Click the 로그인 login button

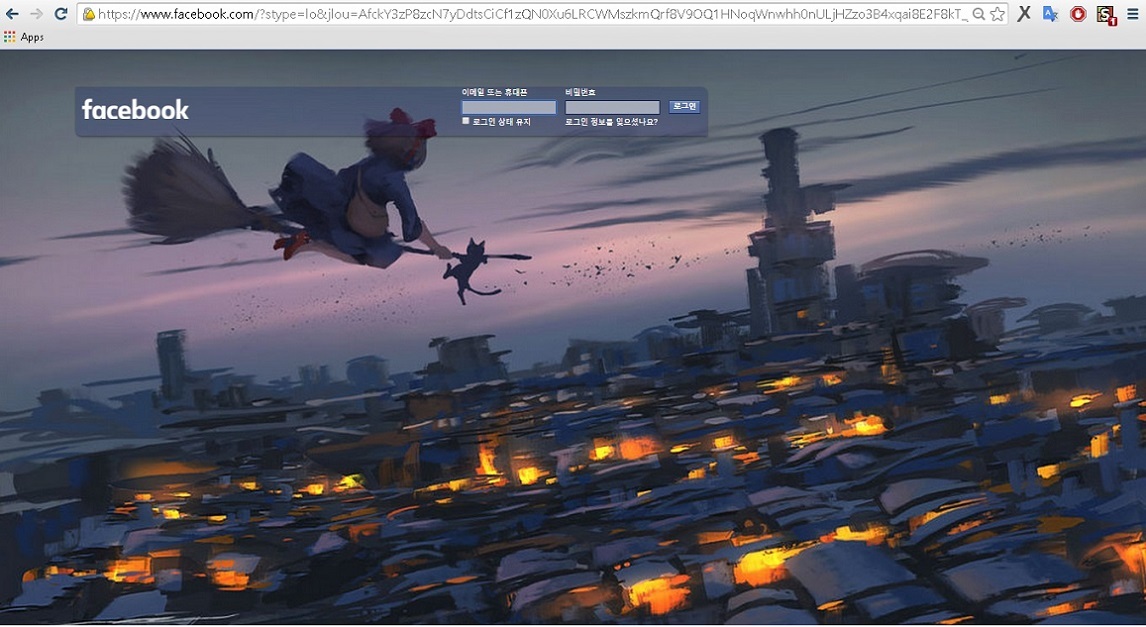pyautogui.click(x=684, y=107)
